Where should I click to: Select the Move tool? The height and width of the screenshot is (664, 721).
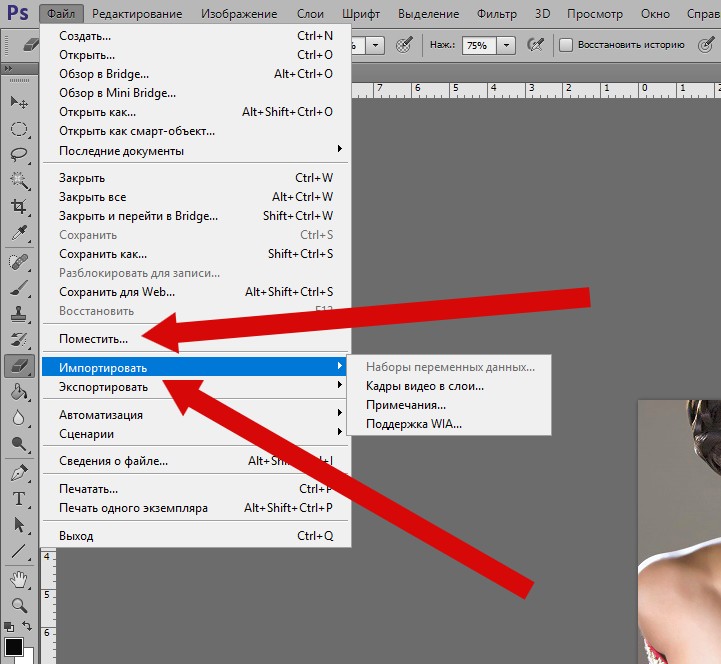click(x=18, y=102)
